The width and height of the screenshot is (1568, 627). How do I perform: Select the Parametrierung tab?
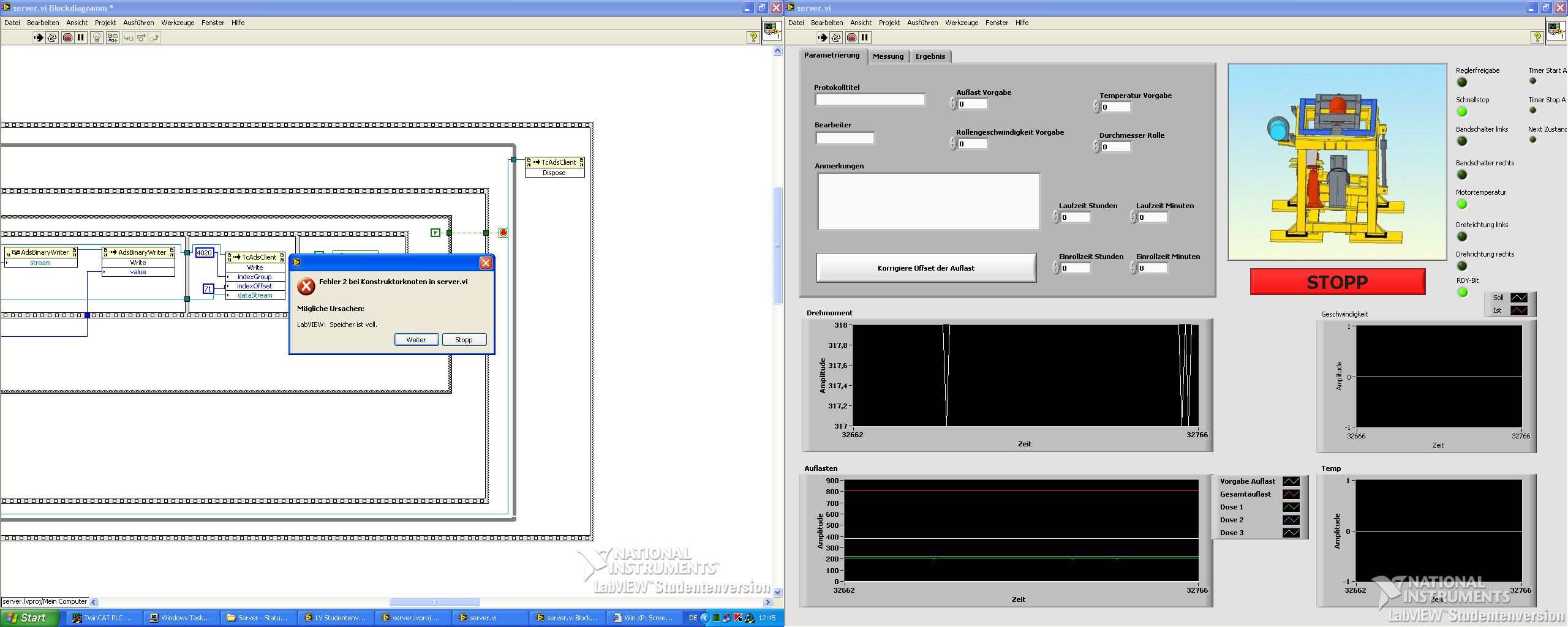[832, 55]
